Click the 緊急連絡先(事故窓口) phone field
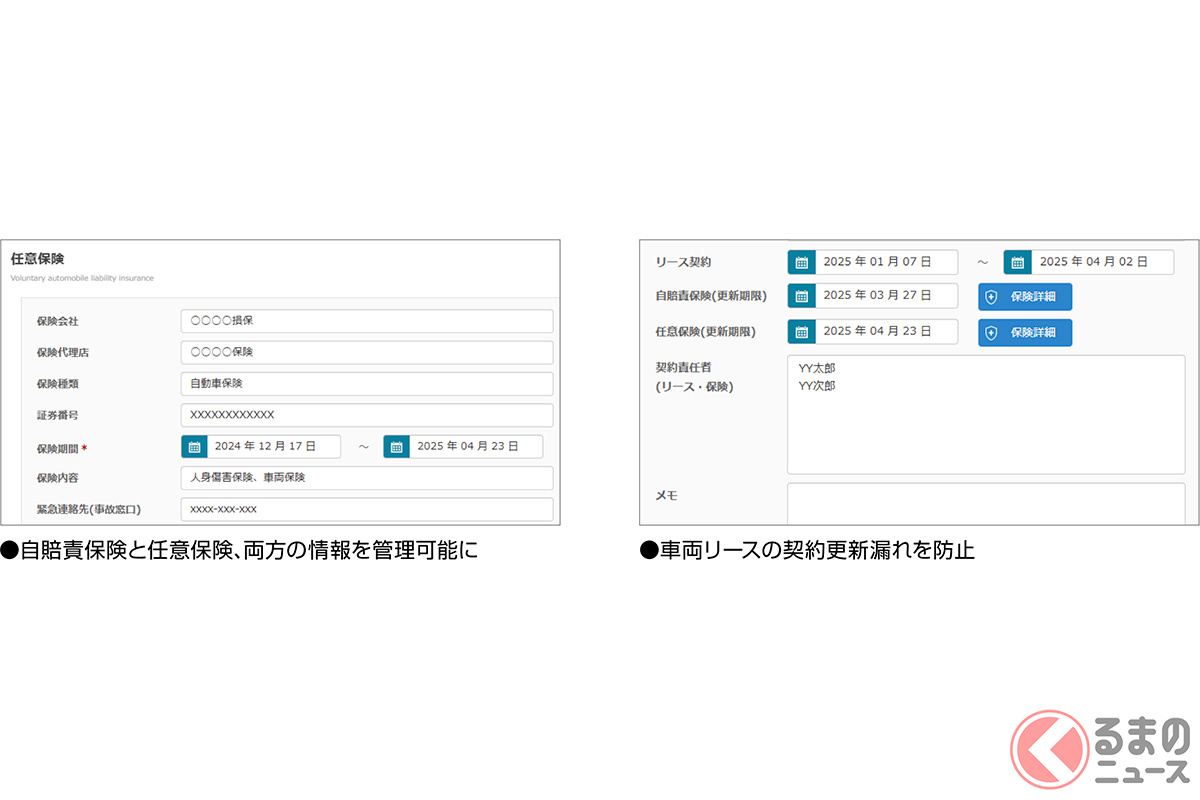Image resolution: width=1200 pixels, height=800 pixels. coord(366,509)
